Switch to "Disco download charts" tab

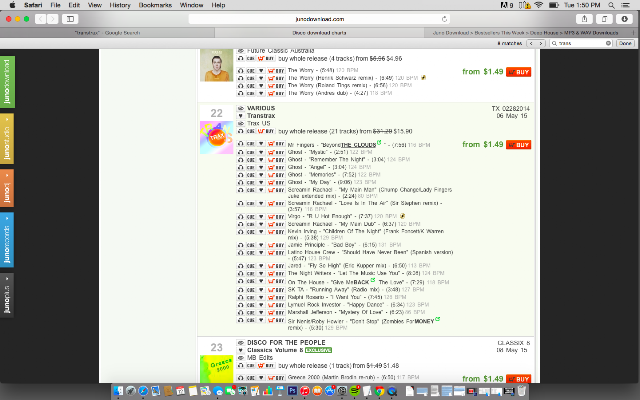click(319, 33)
